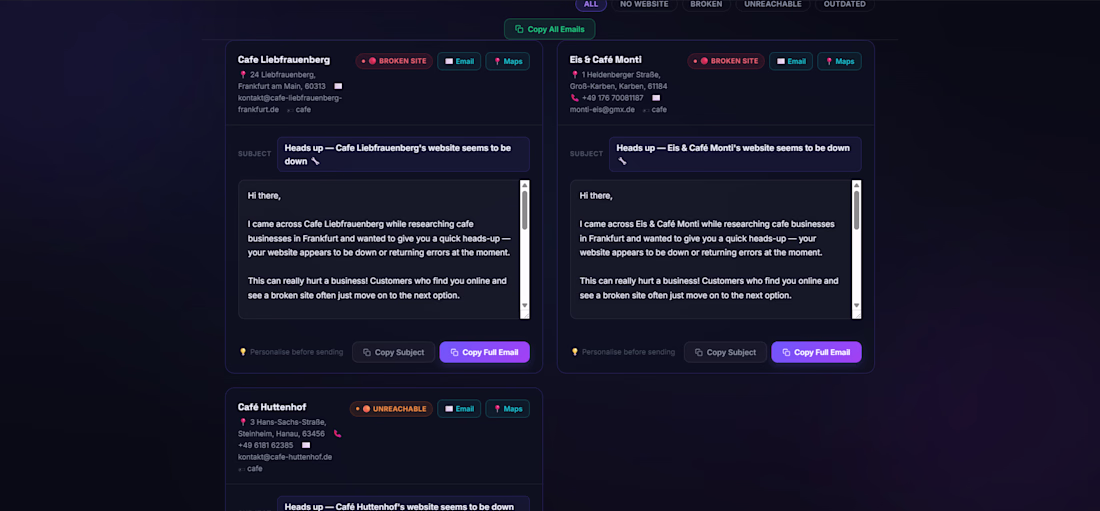Image resolution: width=1100 pixels, height=511 pixels.
Task: Open Maps for Cafe Liebfrauenberg
Action: (507, 61)
